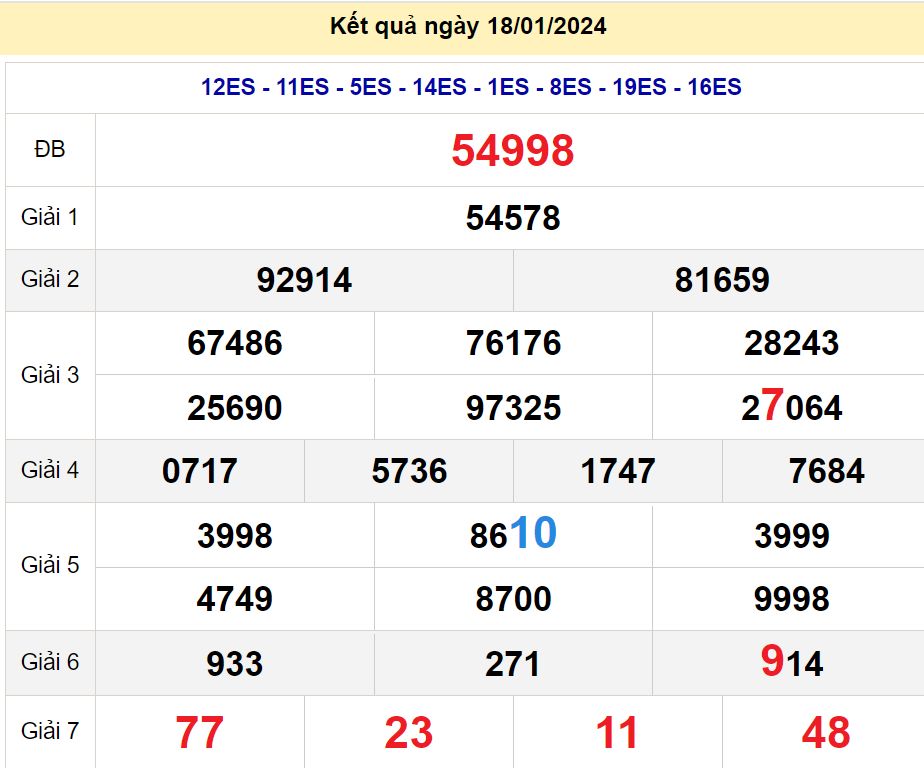This screenshot has width=924, height=768.
Task: Click the Giải 6 number 933
Action: coord(235,663)
